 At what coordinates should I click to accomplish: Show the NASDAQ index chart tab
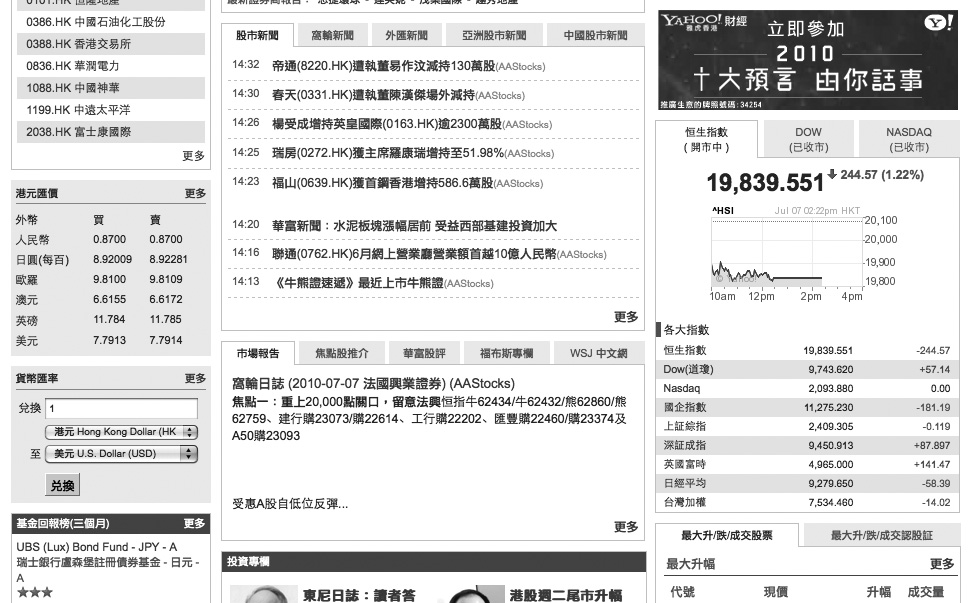[908, 139]
